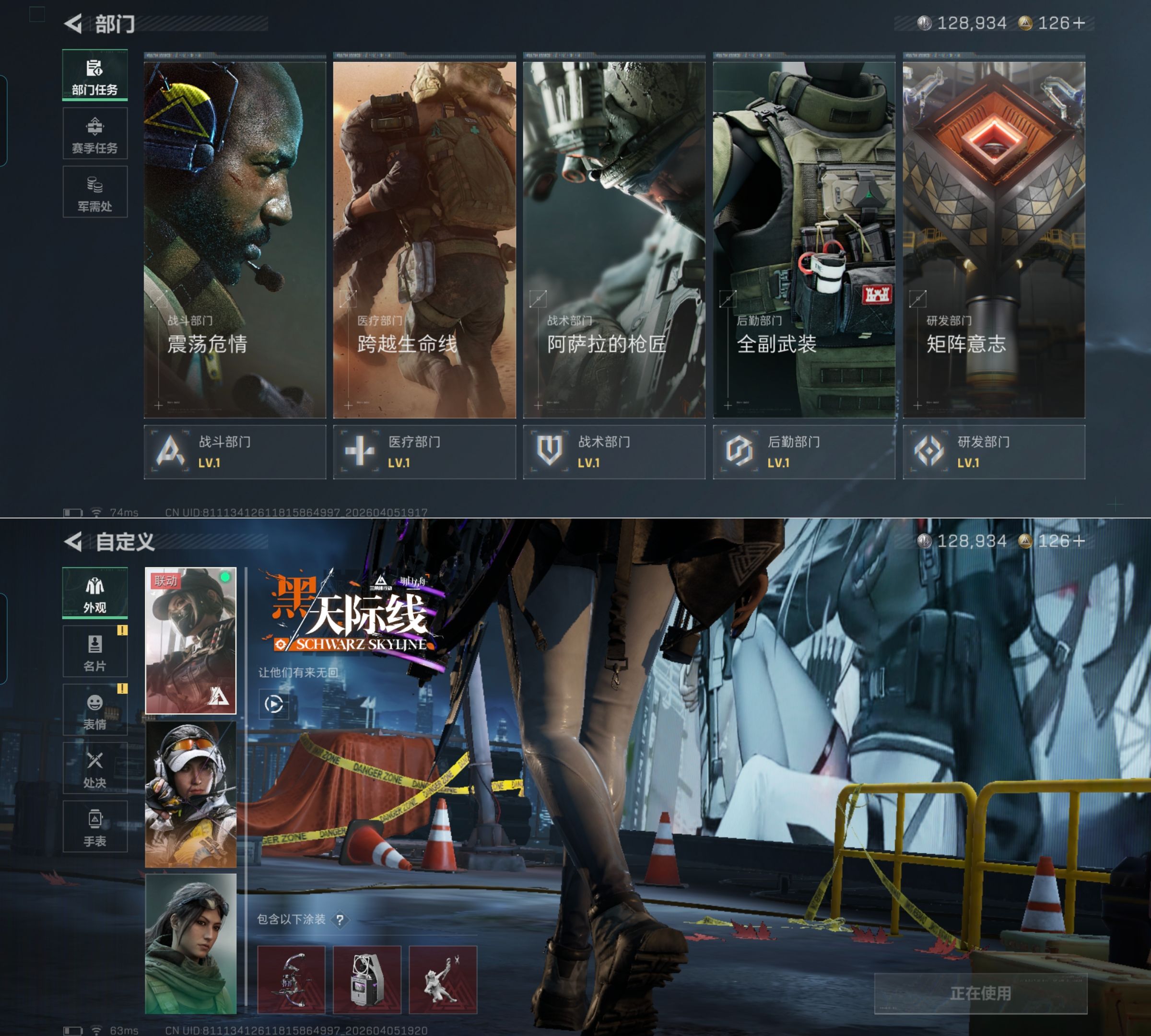Add currency with the plus button at 126
Screen dimensions: 1151x1036
point(1079,24)
